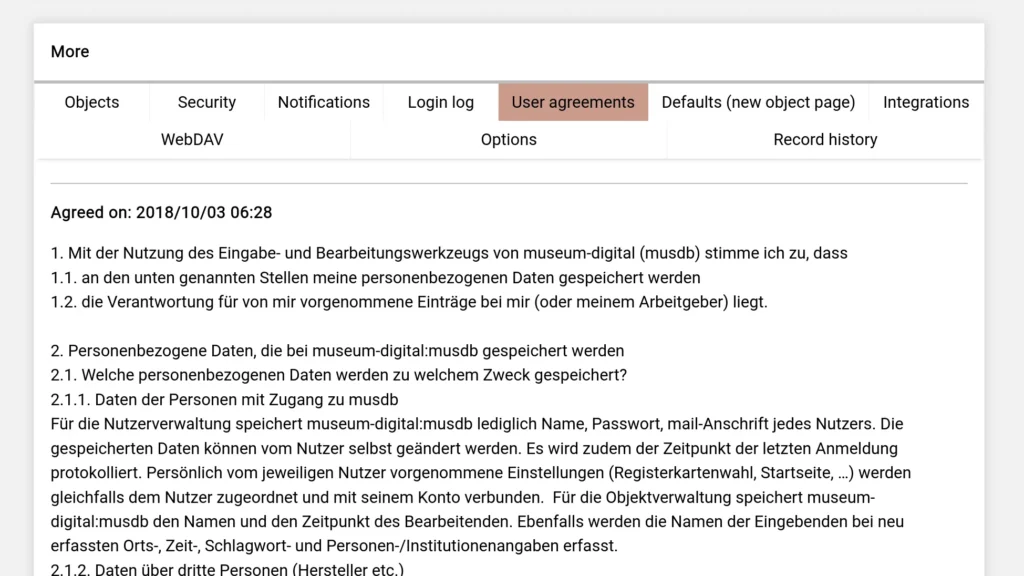Open the Security tab
This screenshot has height=576, width=1024.
[206, 102]
